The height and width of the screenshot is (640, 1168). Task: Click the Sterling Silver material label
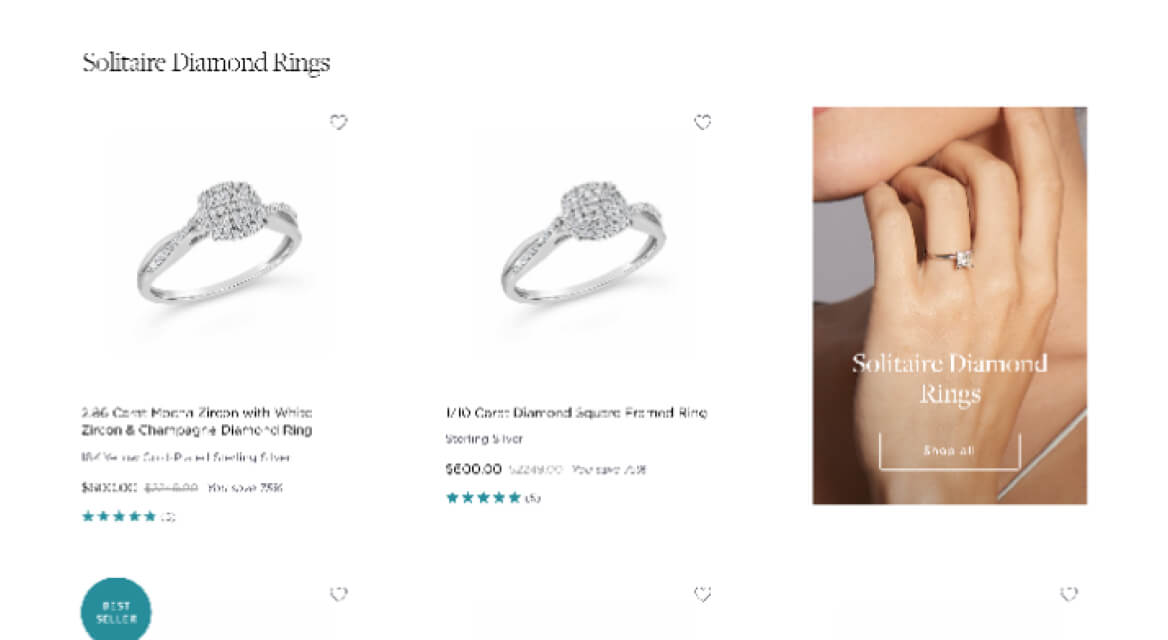484,439
